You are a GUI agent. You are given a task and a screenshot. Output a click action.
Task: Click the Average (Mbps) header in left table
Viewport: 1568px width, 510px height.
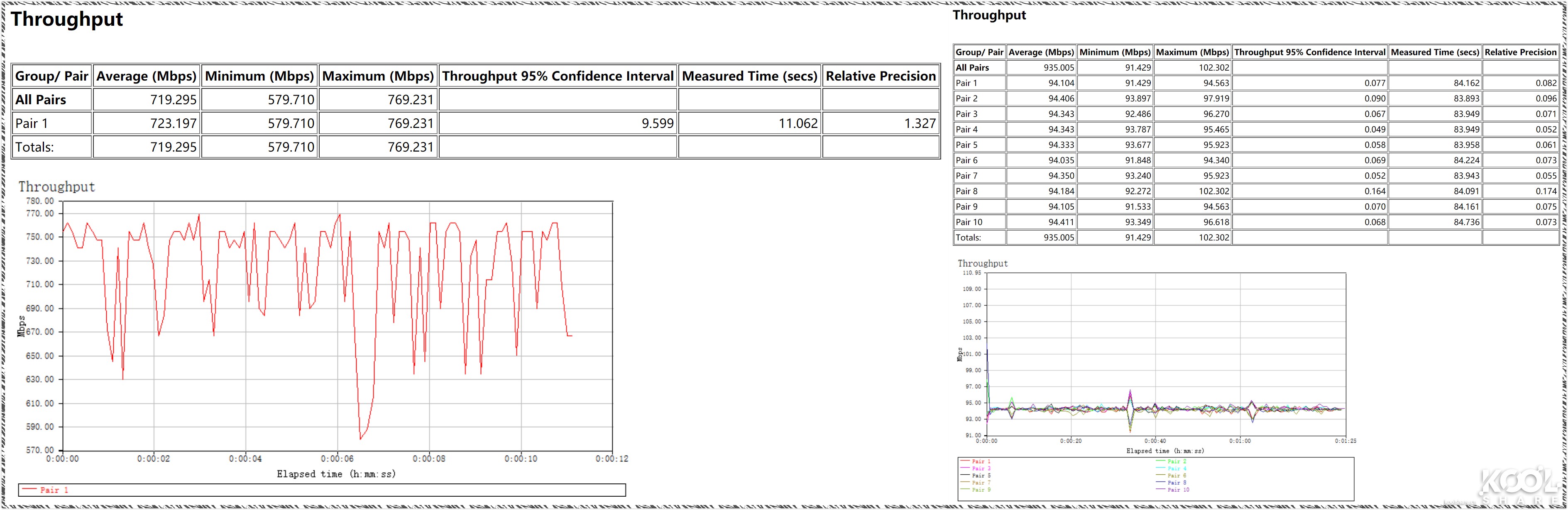pyautogui.click(x=146, y=76)
